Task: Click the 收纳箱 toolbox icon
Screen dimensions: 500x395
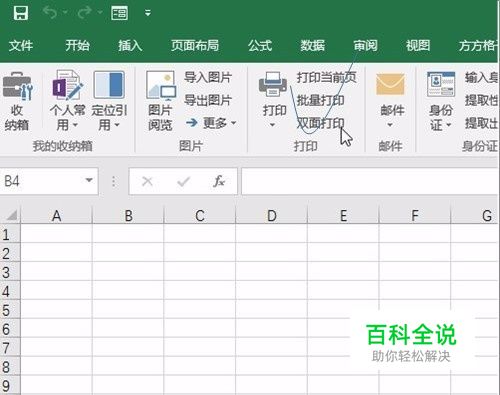Action: tap(17, 86)
